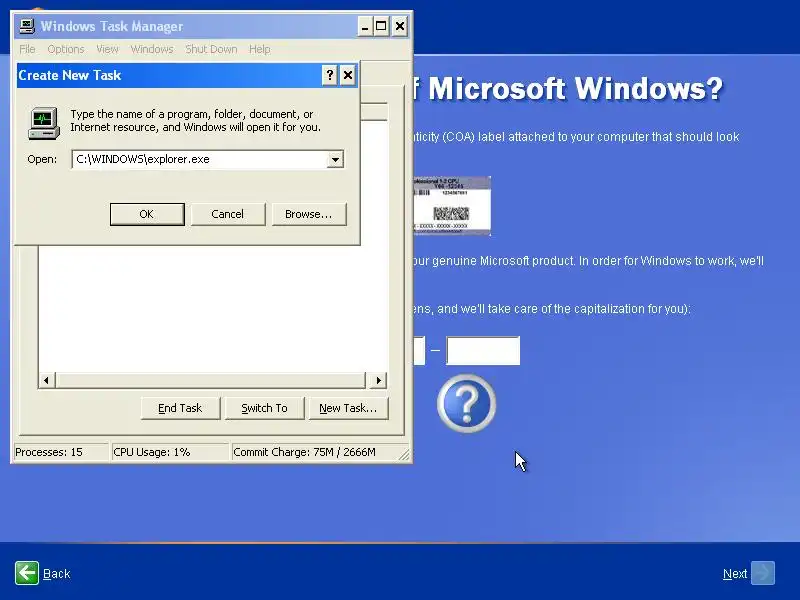Close the Create New Task dialog
The image size is (800, 600).
tap(348, 76)
